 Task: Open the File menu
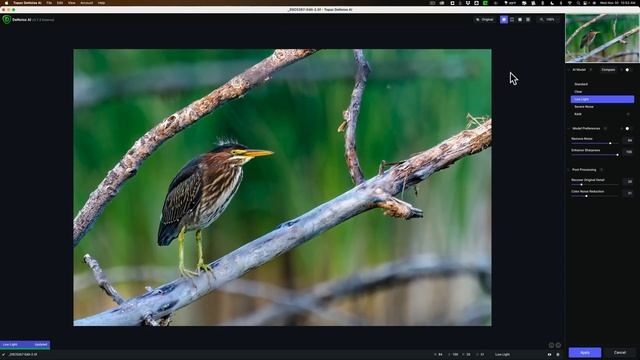[49, 3]
